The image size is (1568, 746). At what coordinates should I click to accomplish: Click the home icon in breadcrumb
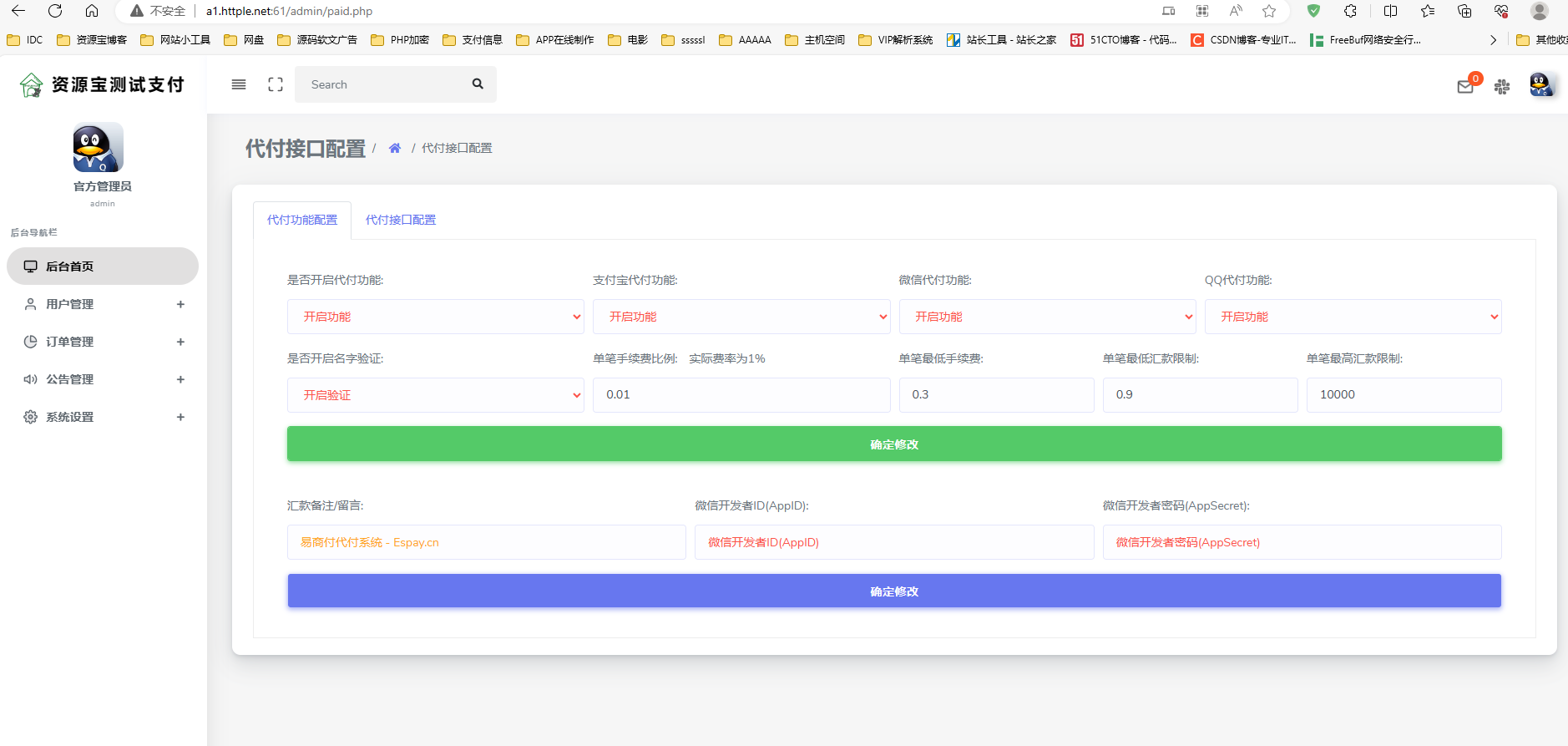click(x=395, y=148)
